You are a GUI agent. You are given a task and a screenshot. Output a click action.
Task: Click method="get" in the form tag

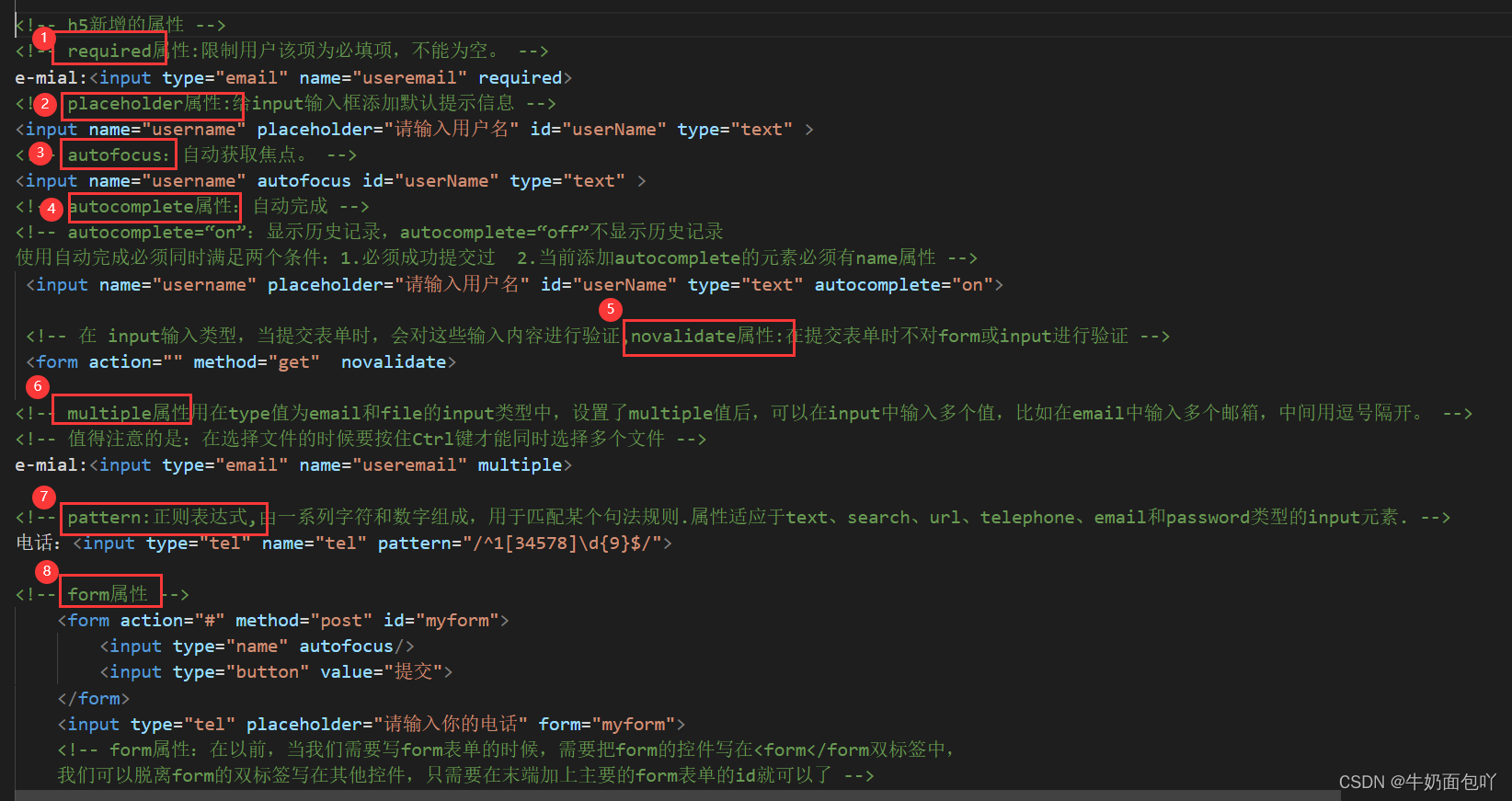pos(257,362)
